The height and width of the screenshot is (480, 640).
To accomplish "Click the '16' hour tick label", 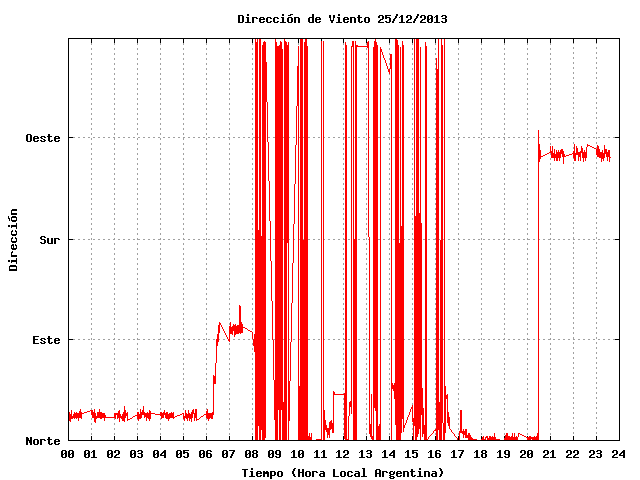I will 435,454.
